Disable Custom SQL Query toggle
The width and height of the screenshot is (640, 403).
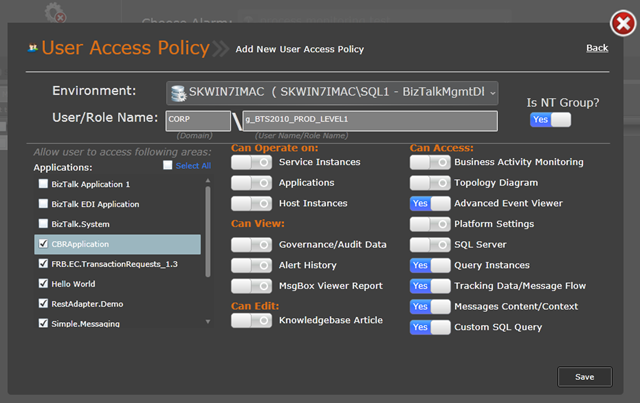pos(430,327)
